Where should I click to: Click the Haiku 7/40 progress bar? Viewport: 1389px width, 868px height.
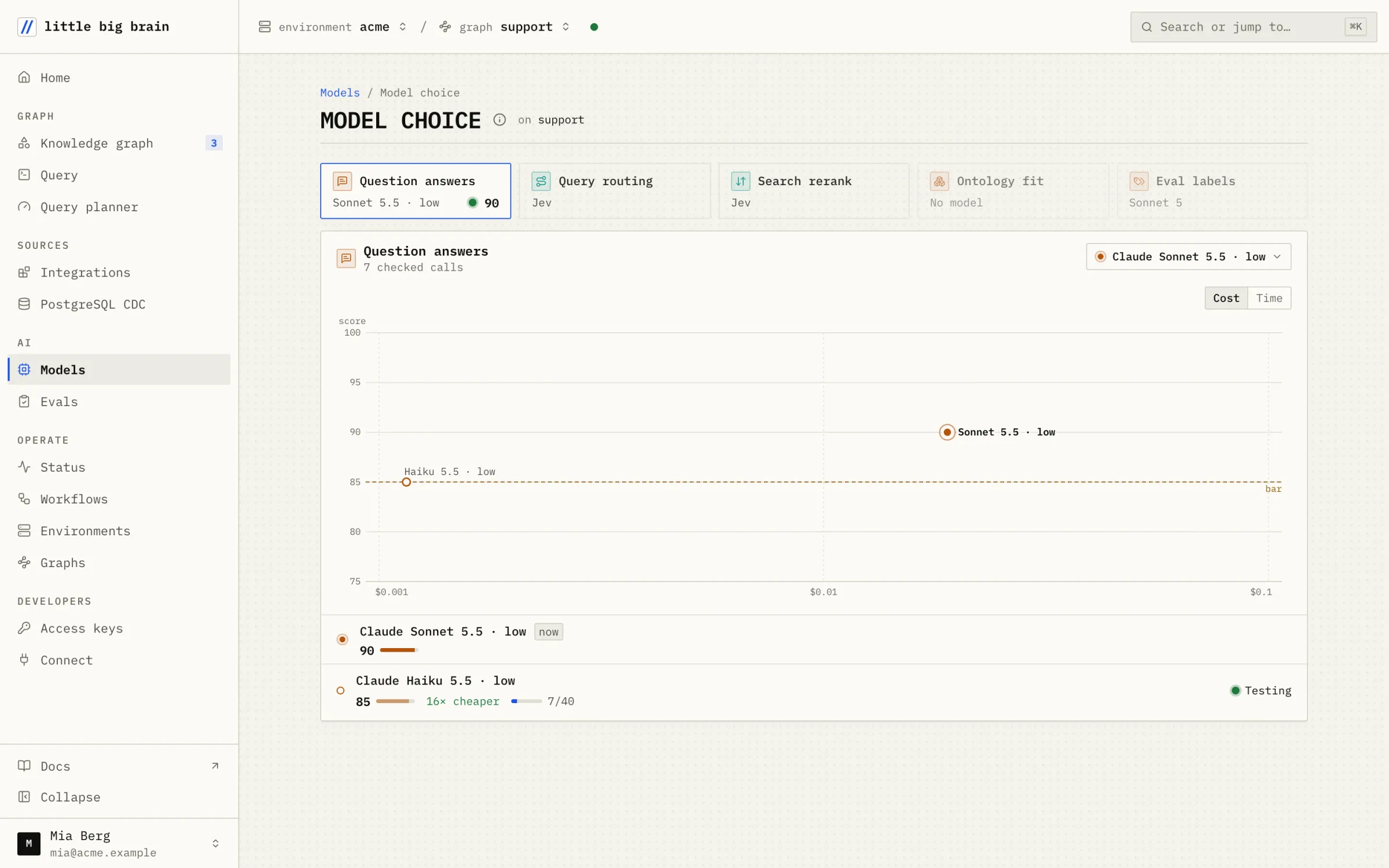coord(526,701)
